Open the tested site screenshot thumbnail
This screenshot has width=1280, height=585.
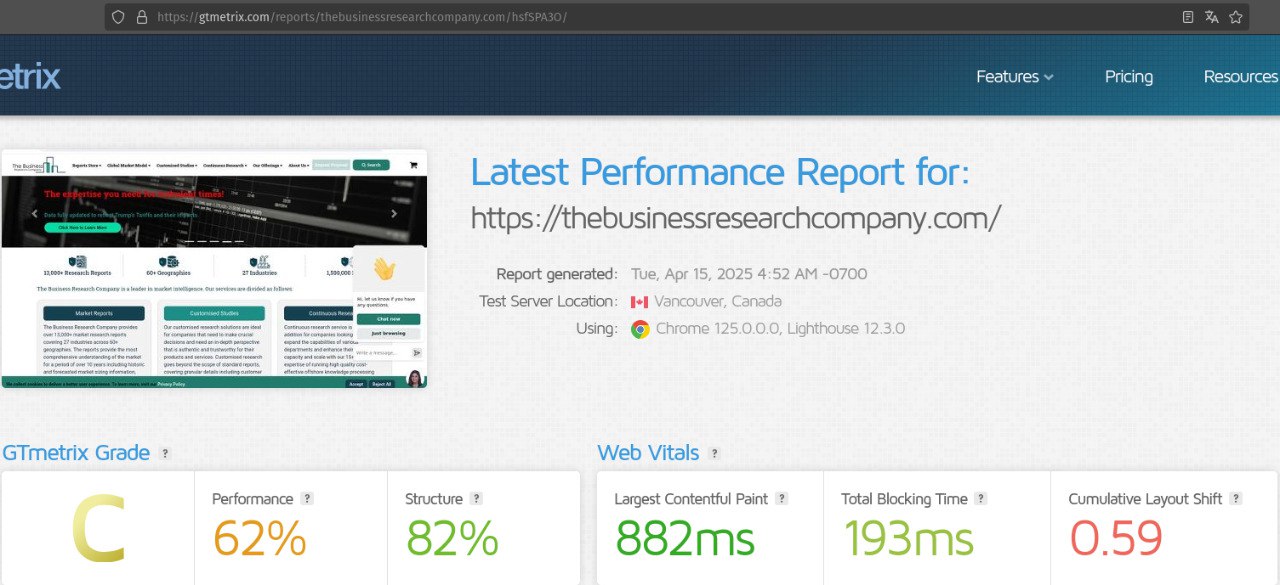point(214,269)
